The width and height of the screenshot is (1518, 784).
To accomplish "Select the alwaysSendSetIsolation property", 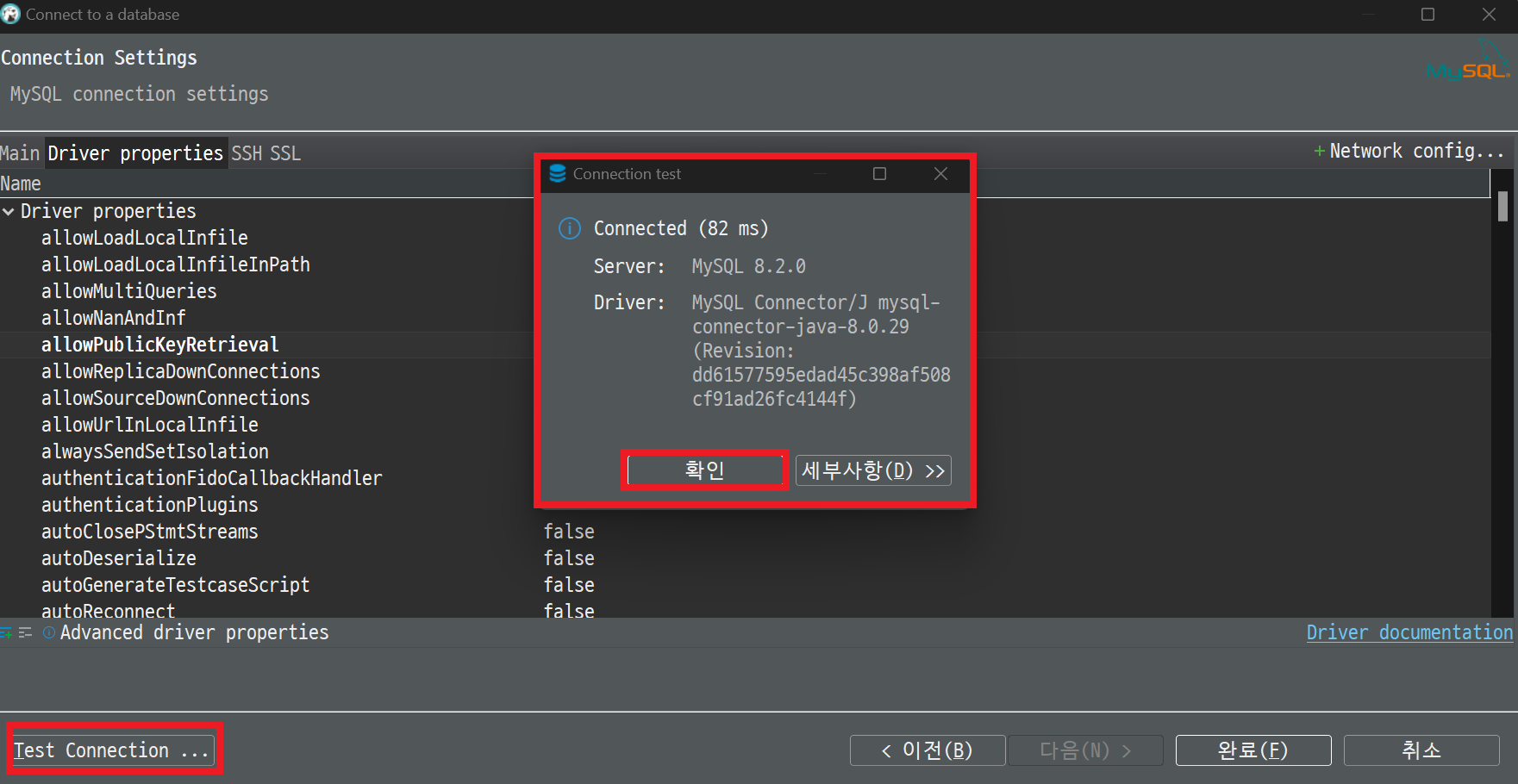I will tap(155, 451).
